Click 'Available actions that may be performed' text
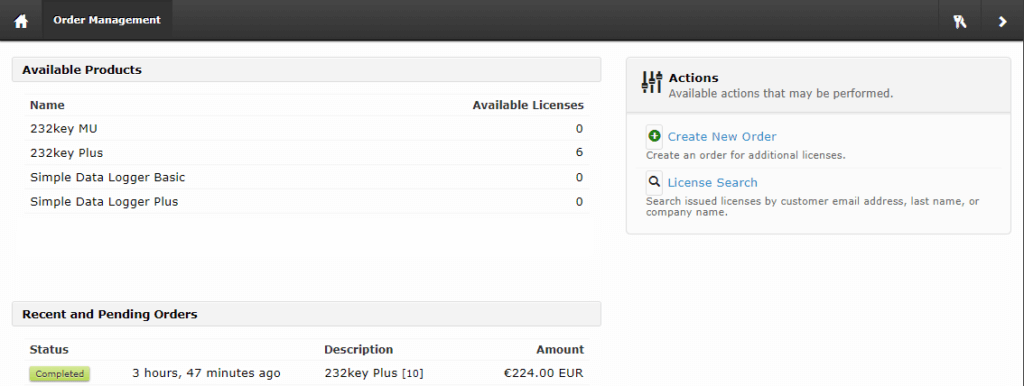This screenshot has height=386, width=1024. coord(780,93)
